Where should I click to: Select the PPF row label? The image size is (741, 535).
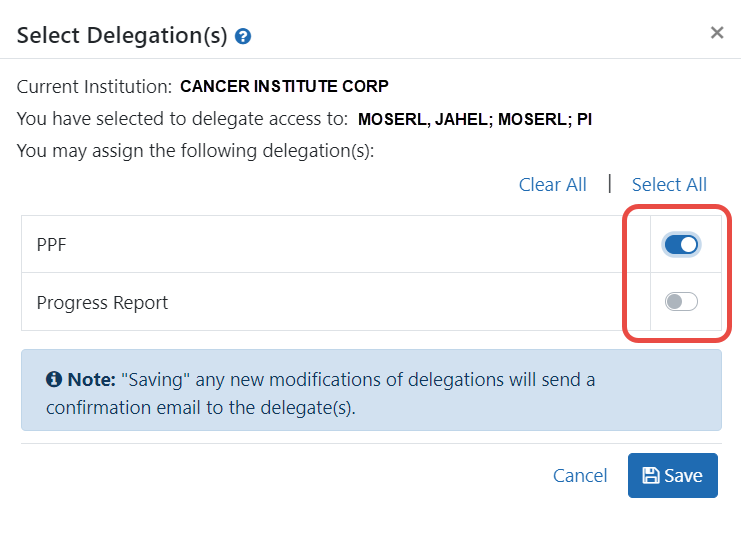(x=52, y=245)
